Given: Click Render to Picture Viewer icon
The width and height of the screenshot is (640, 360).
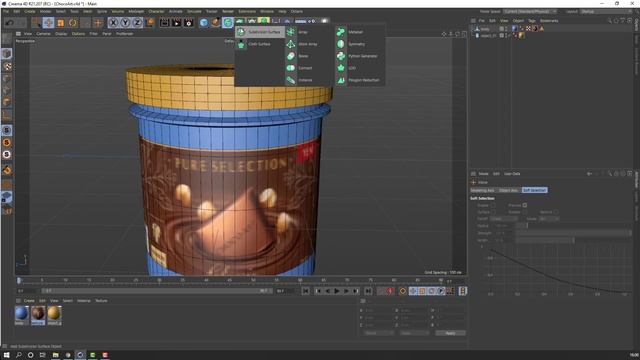Looking at the screenshot, I should pos(176,23).
